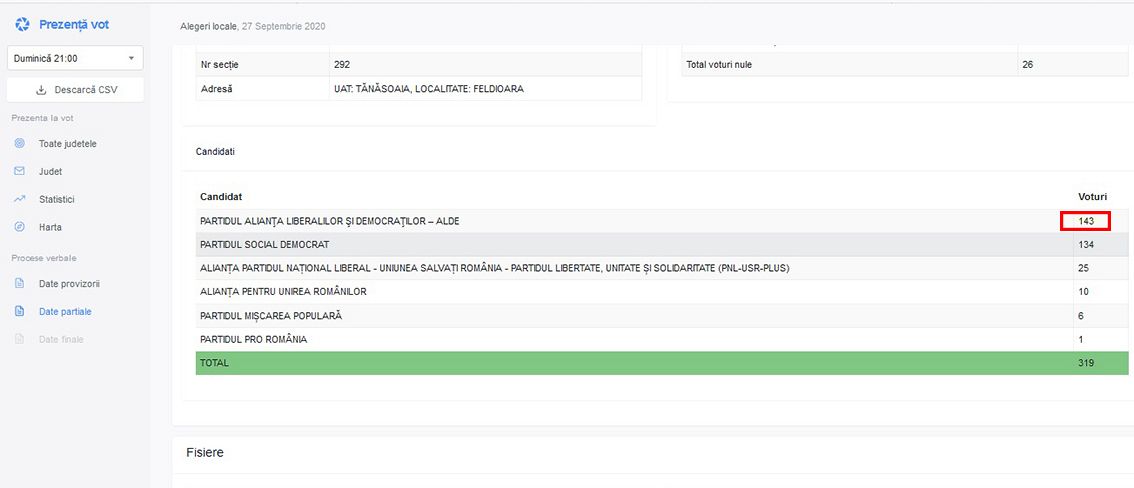Select PARTIDUL PRO ROMÂNIA row

[662, 340]
